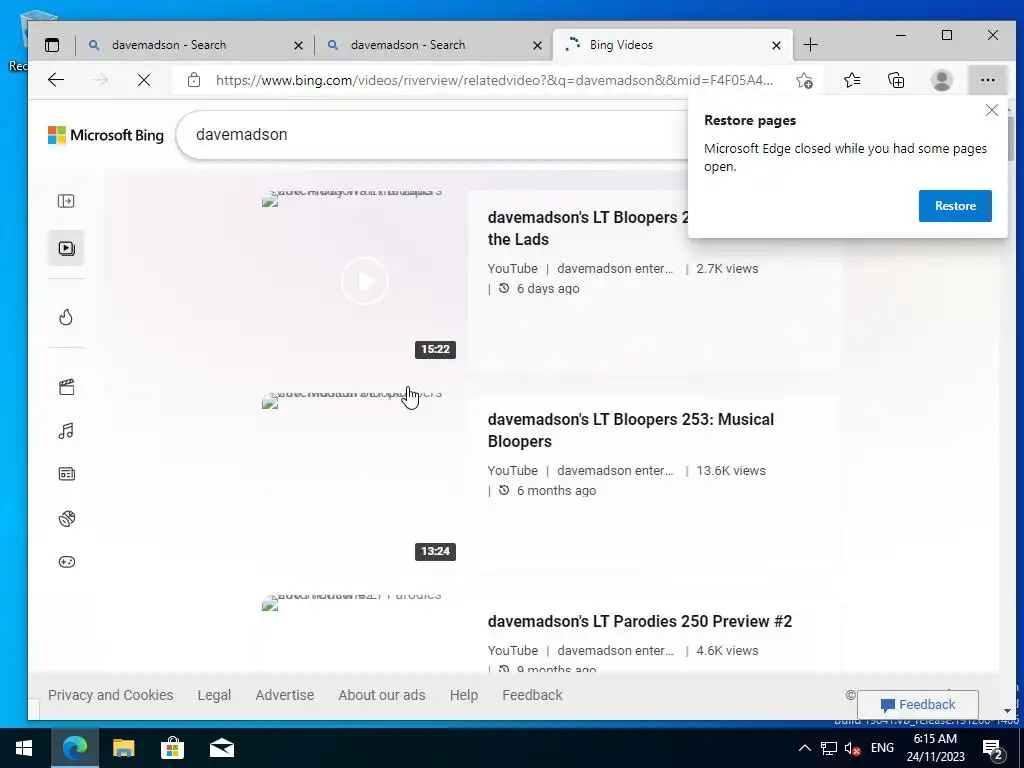The height and width of the screenshot is (768, 1024).
Task: Open Feedback footer text link
Action: coord(532,695)
